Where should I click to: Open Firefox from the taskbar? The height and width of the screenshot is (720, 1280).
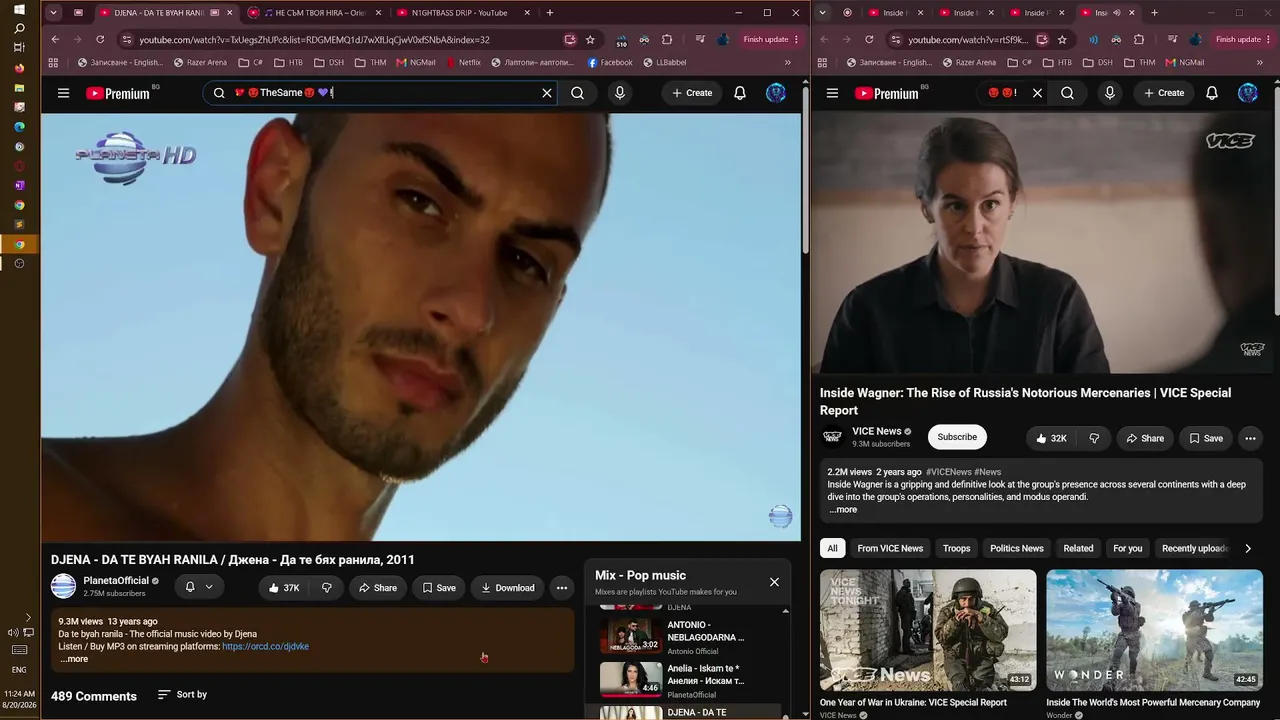point(19,68)
